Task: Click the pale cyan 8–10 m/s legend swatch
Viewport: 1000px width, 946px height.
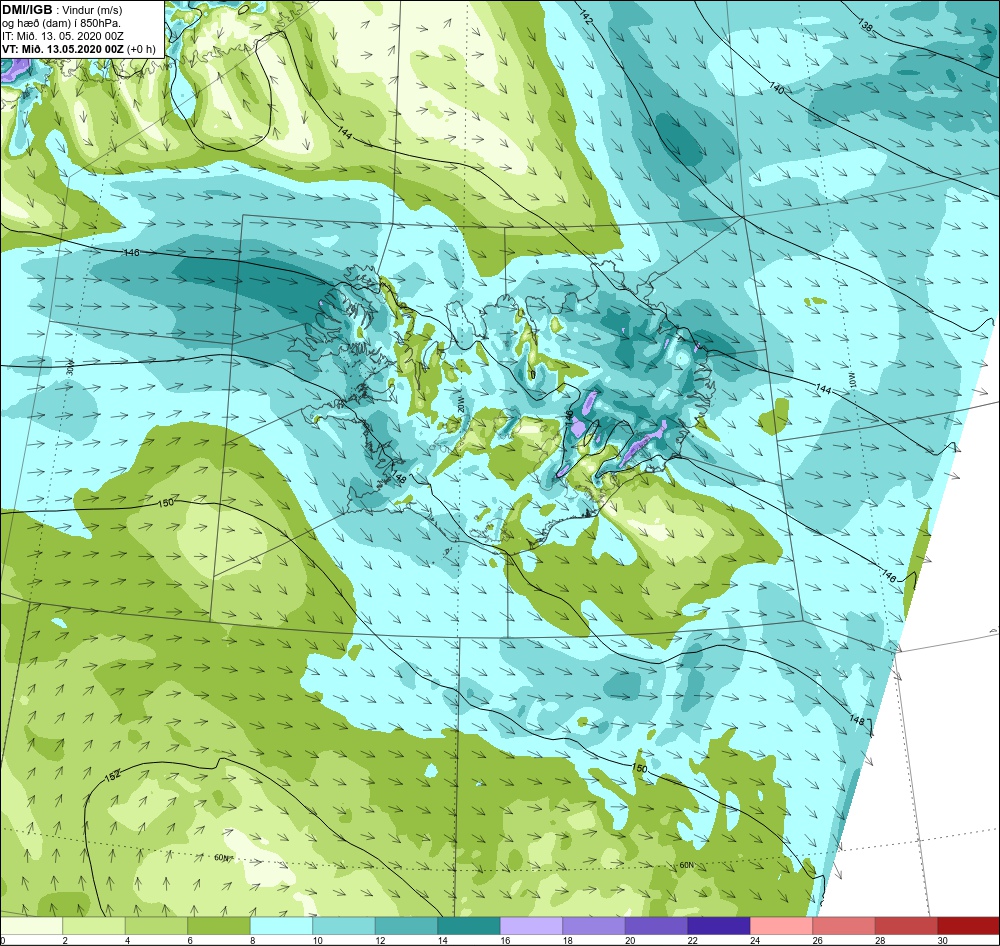Action: 281,926
